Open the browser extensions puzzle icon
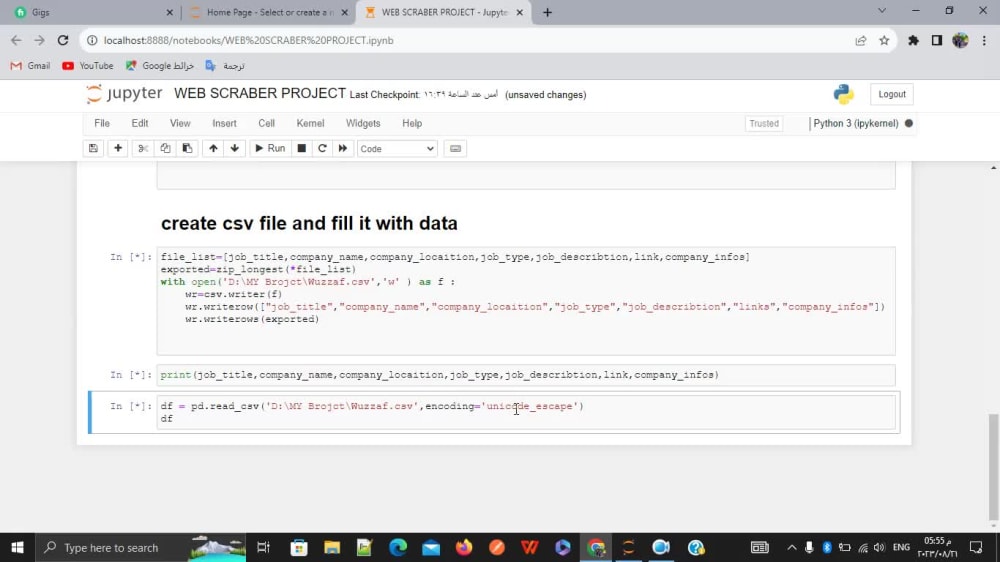Viewport: 1000px width, 562px height. (x=913, y=40)
